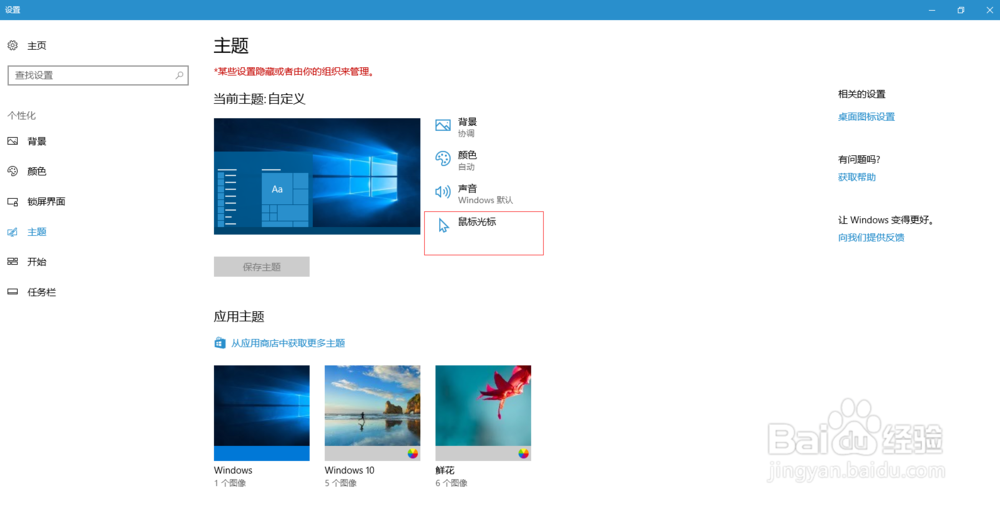Open 开始 settings page
Screen dimensions: 1000x505
point(37,261)
